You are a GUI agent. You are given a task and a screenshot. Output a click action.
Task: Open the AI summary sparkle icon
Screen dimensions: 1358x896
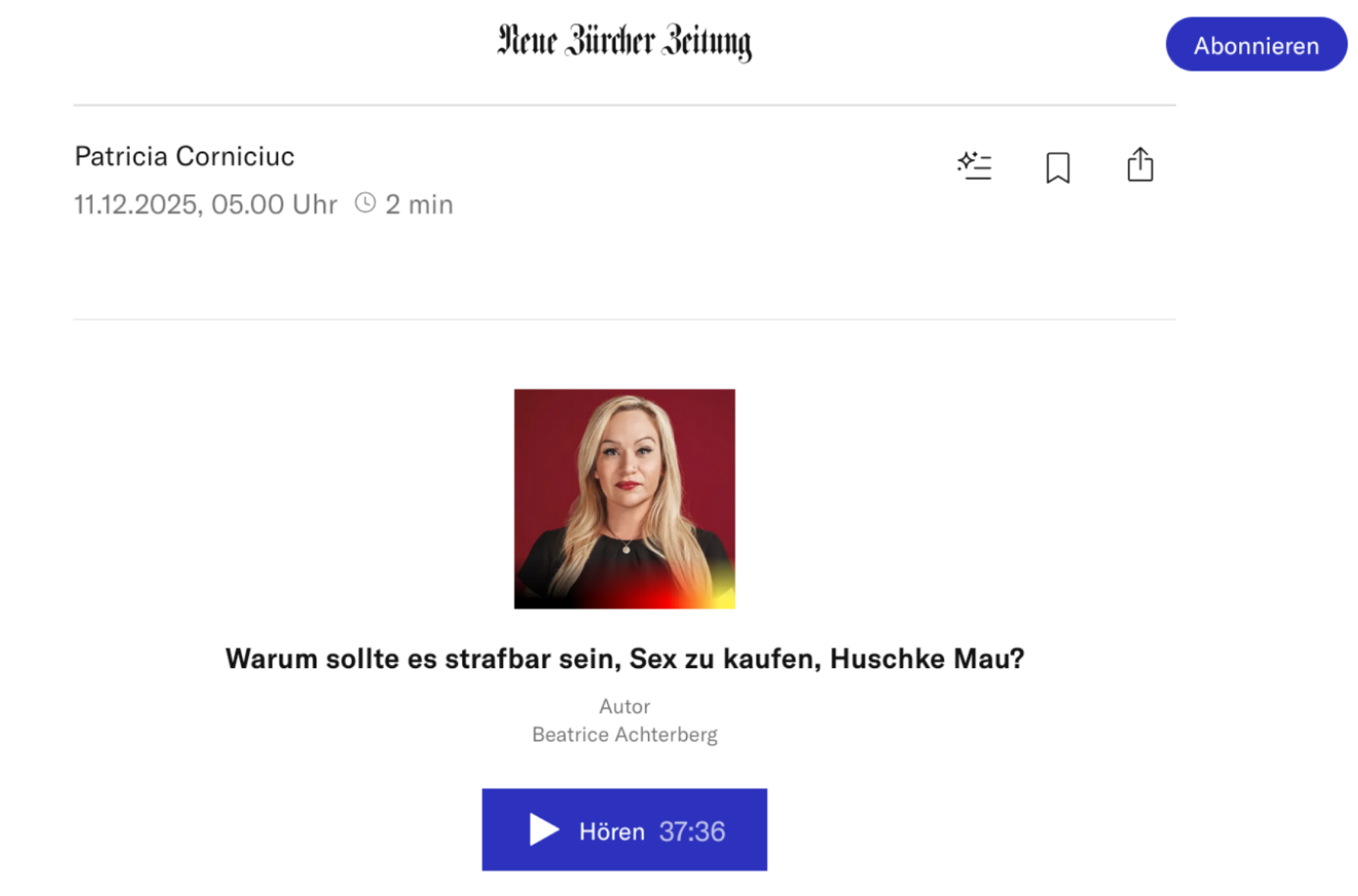tap(974, 165)
